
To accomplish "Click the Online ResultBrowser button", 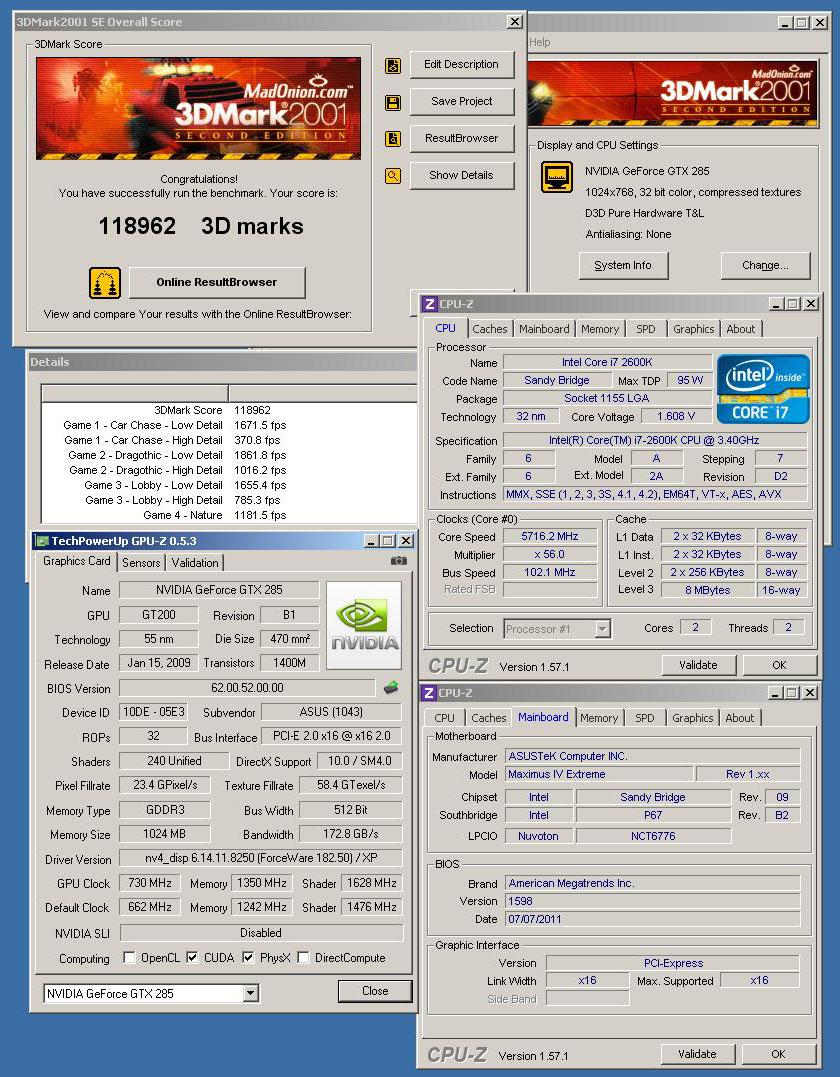I will pyautogui.click(x=217, y=282).
